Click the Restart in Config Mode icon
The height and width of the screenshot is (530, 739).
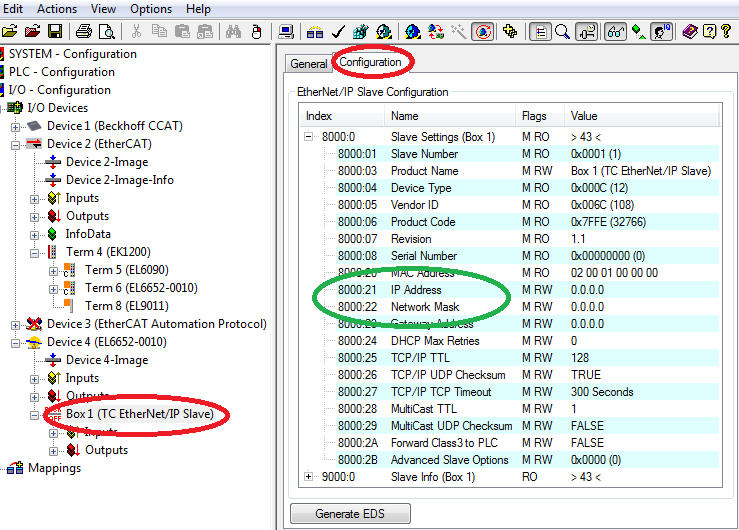point(413,32)
